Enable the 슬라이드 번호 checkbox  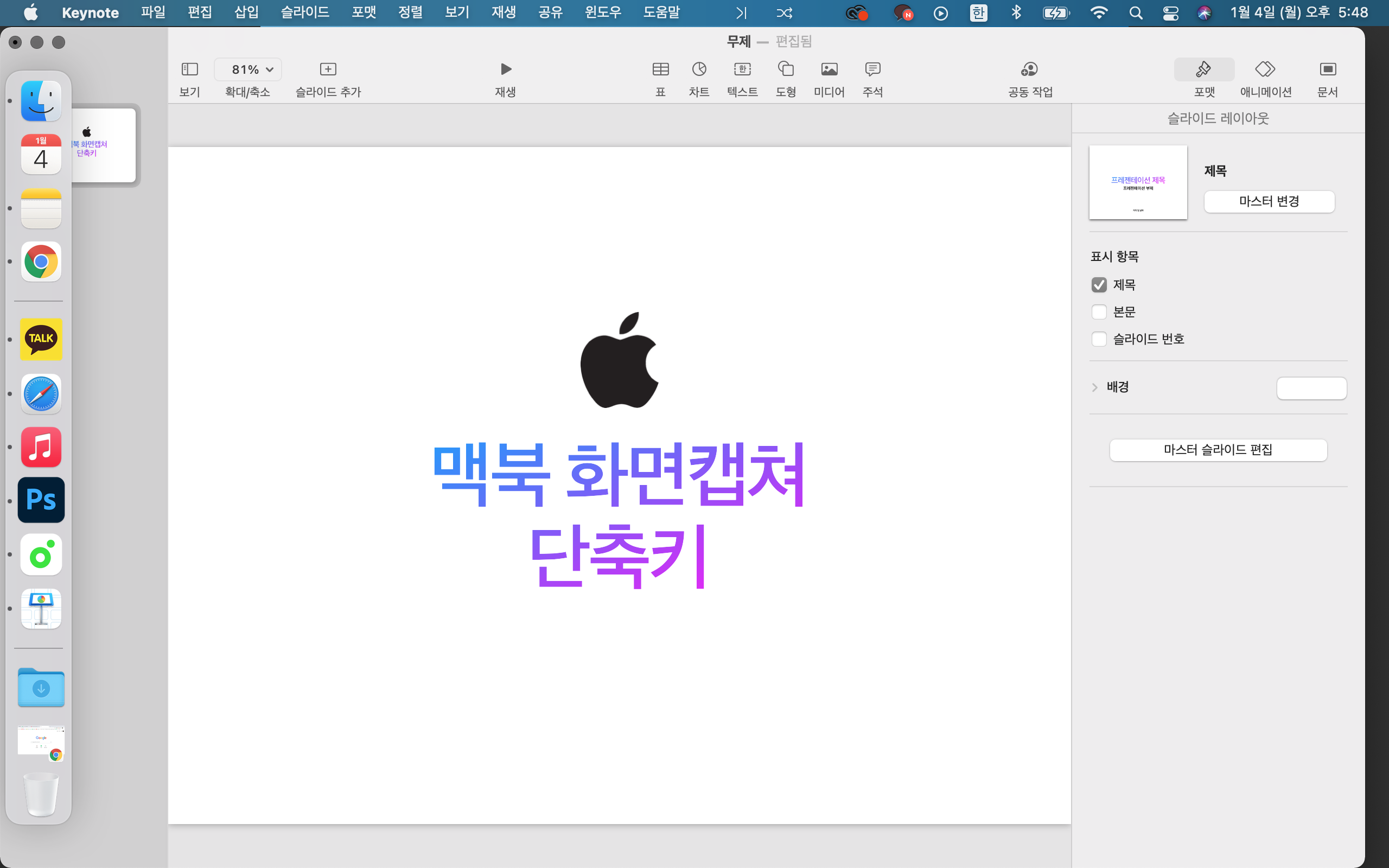click(x=1099, y=339)
